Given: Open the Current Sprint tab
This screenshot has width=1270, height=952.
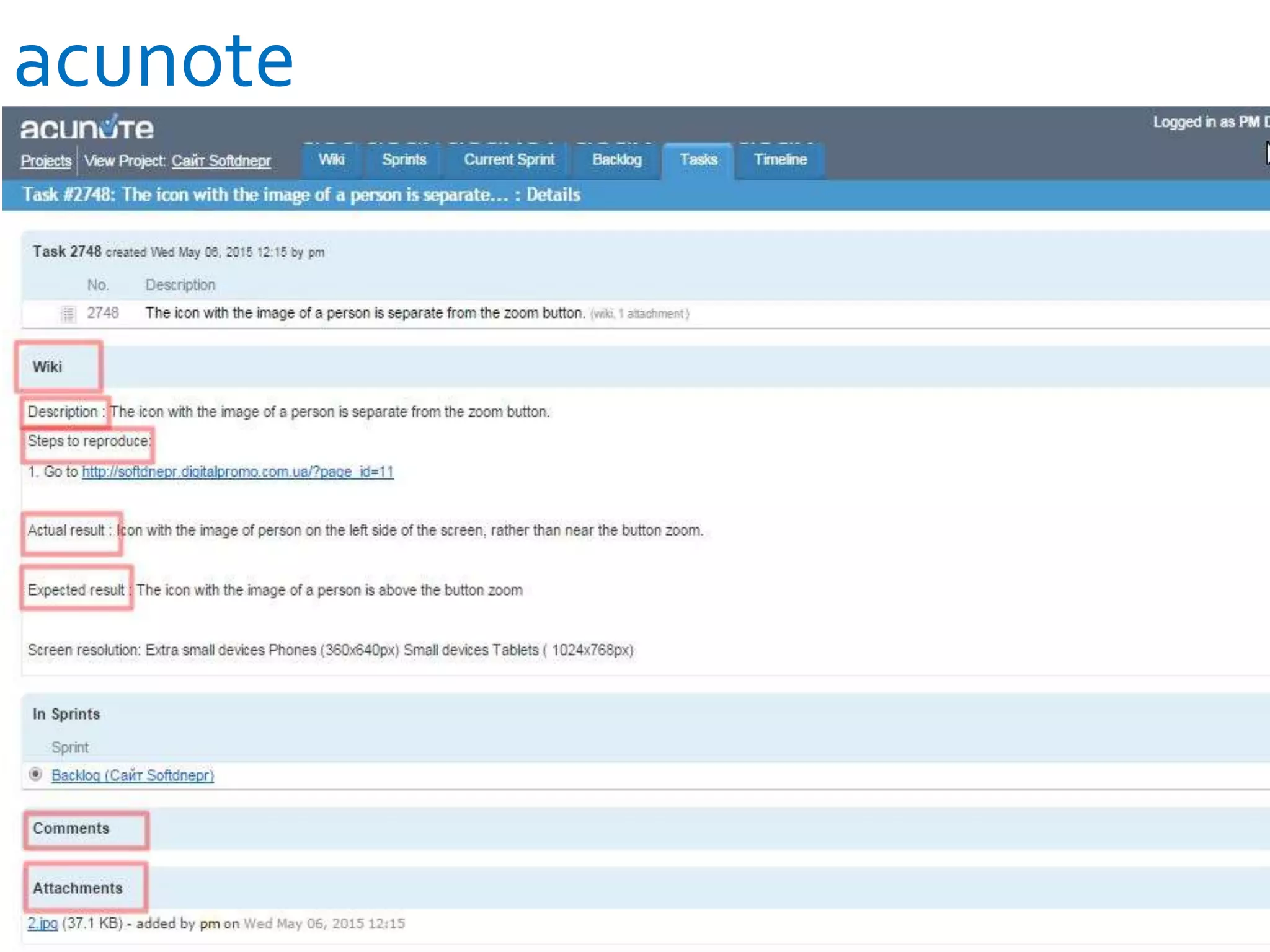Looking at the screenshot, I should pos(508,160).
